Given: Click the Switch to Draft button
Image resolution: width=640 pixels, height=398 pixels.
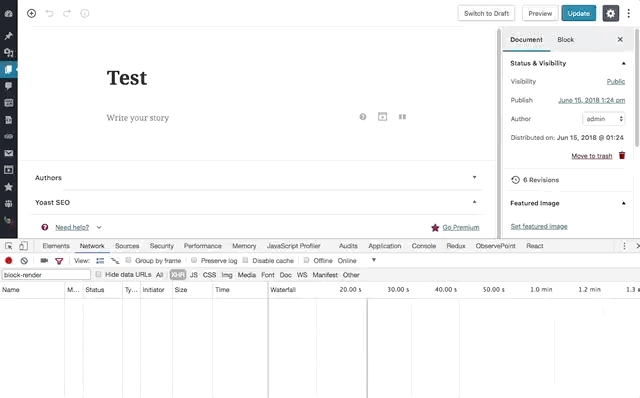Looking at the screenshot, I should pos(486,13).
